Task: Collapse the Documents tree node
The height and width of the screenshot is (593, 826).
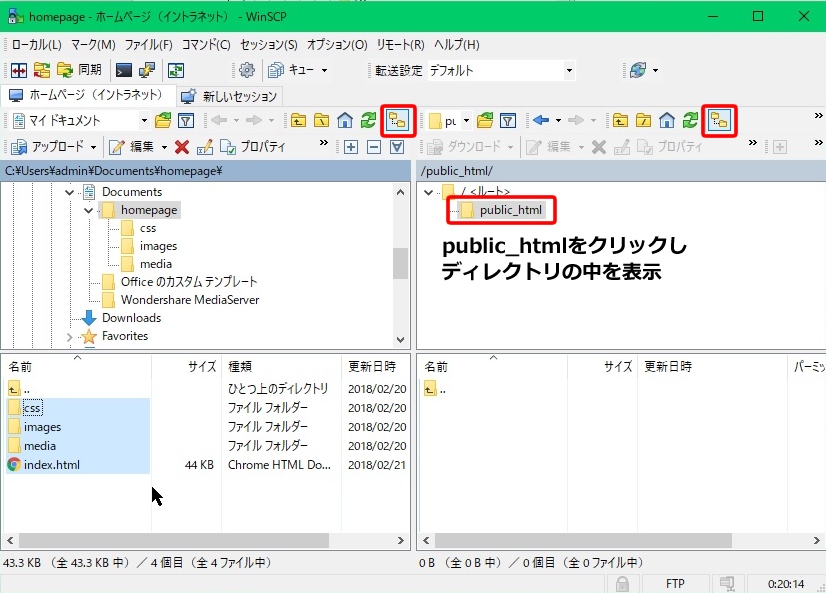Action: click(69, 192)
